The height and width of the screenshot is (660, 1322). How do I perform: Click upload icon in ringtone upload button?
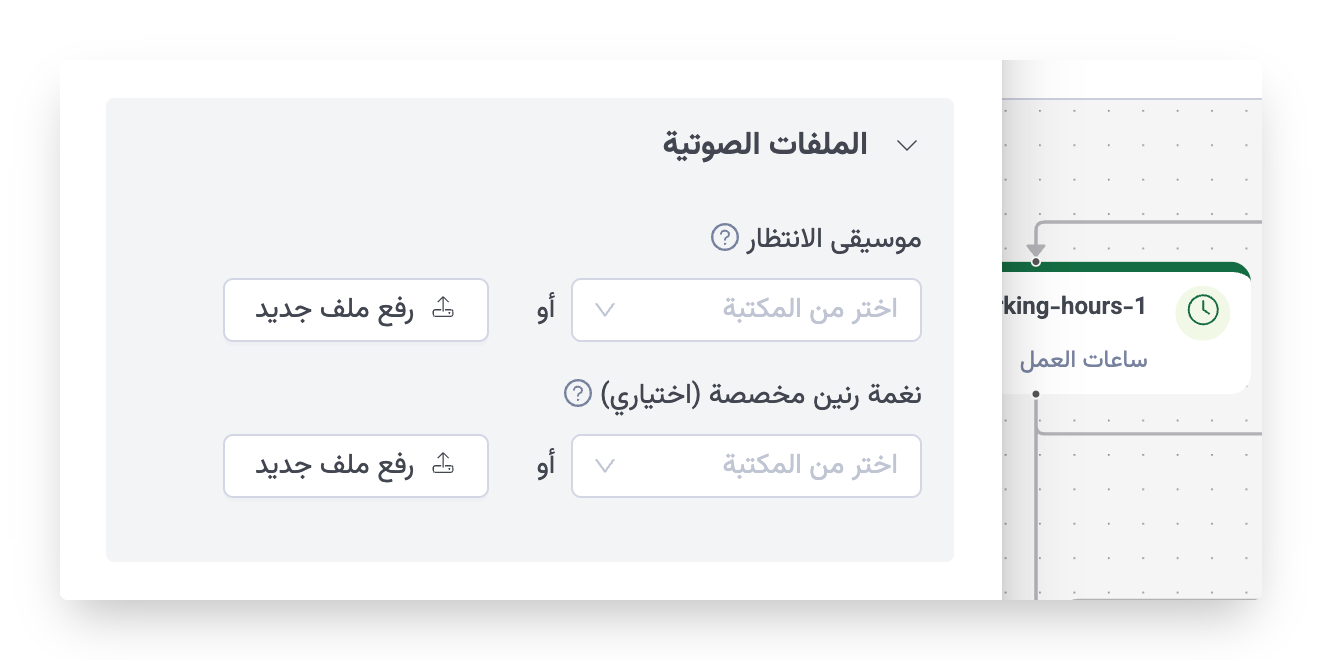[443, 465]
